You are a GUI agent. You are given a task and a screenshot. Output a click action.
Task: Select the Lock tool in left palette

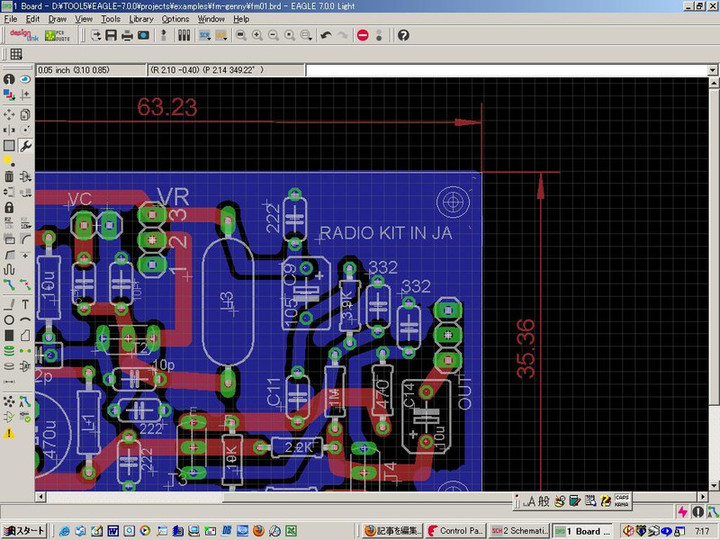pos(9,207)
